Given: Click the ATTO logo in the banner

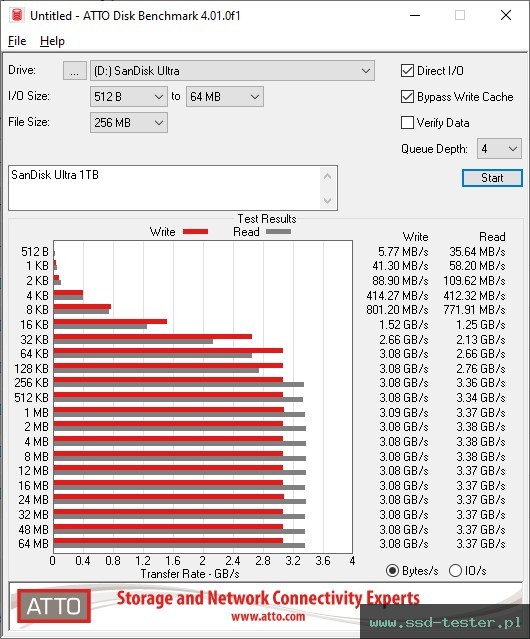Looking at the screenshot, I should tap(54, 606).
